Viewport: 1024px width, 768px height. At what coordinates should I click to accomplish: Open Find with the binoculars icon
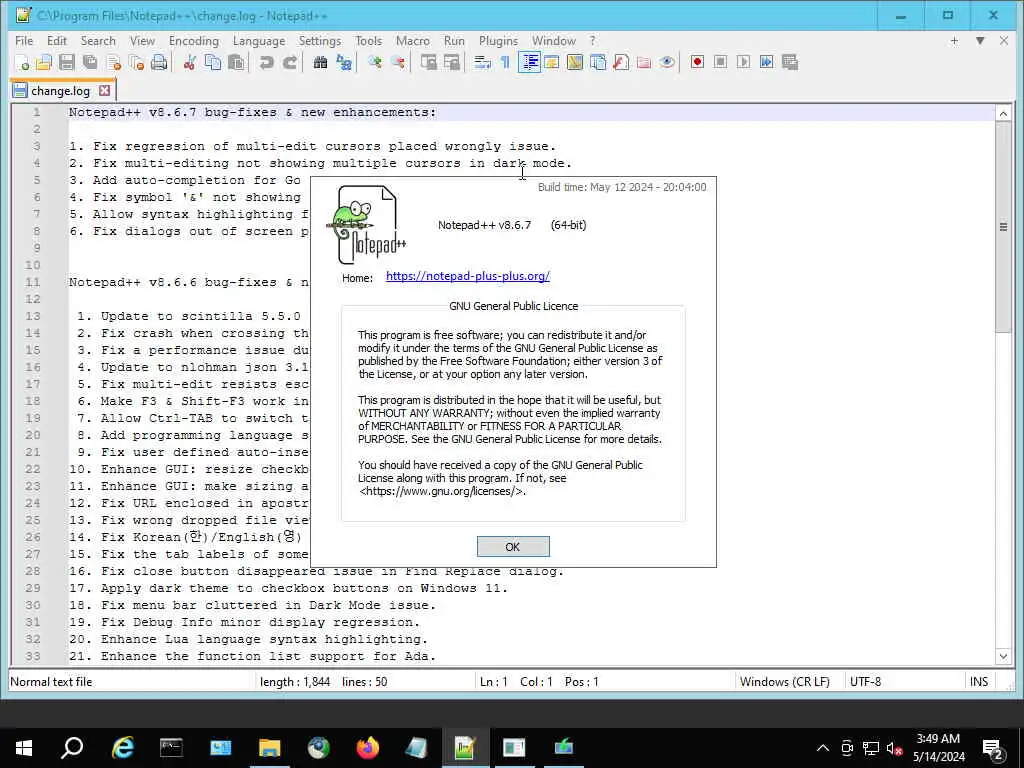(320, 62)
